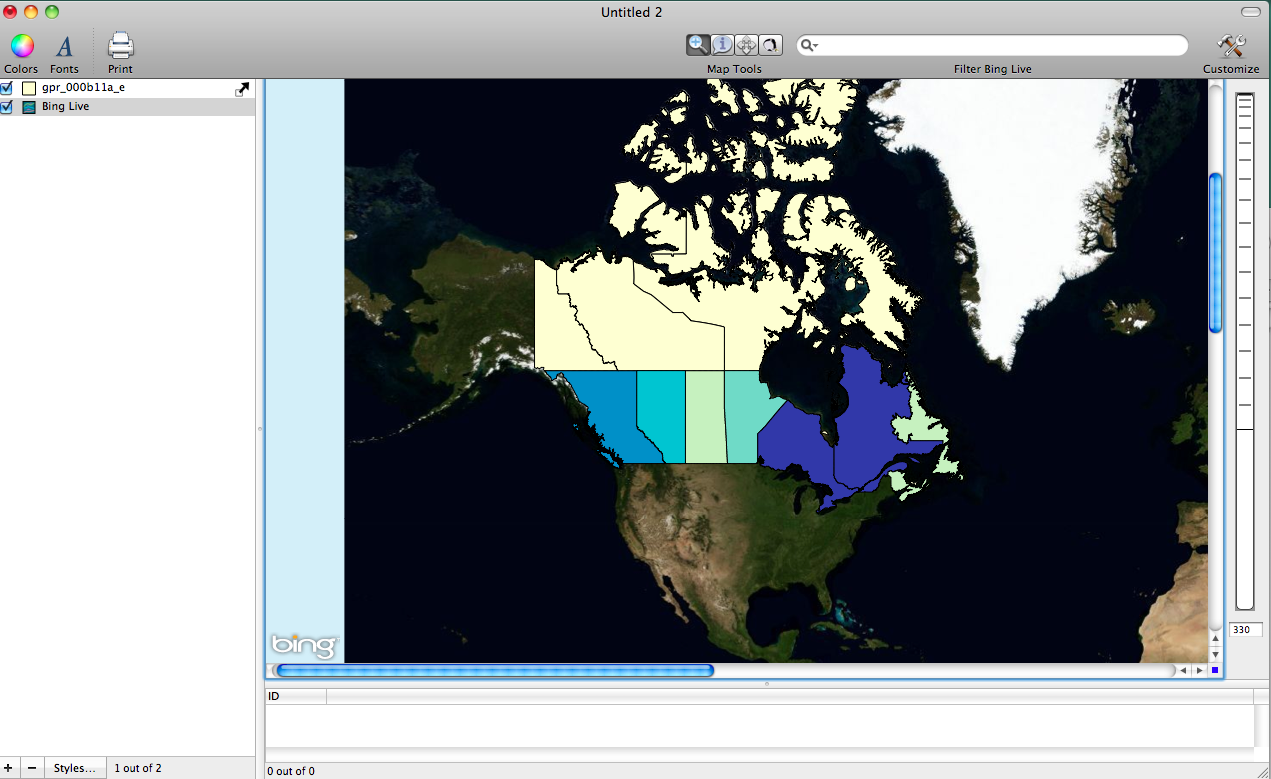Screen dimensions: 1271x779
Task: Click the 330 scale input field
Action: point(1244,629)
